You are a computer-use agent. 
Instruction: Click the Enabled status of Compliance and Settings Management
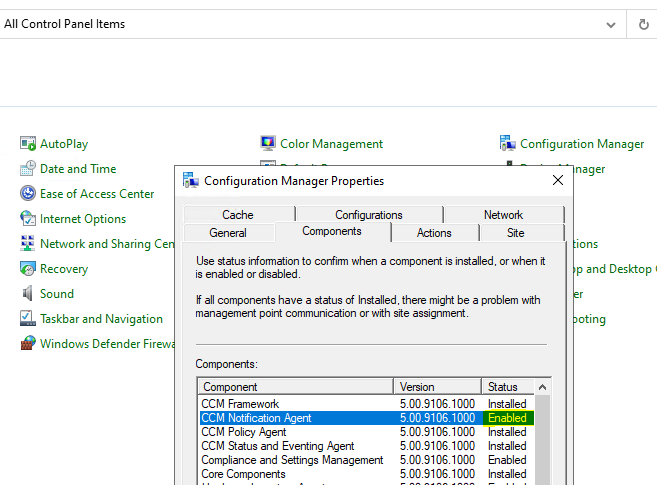[507, 460]
